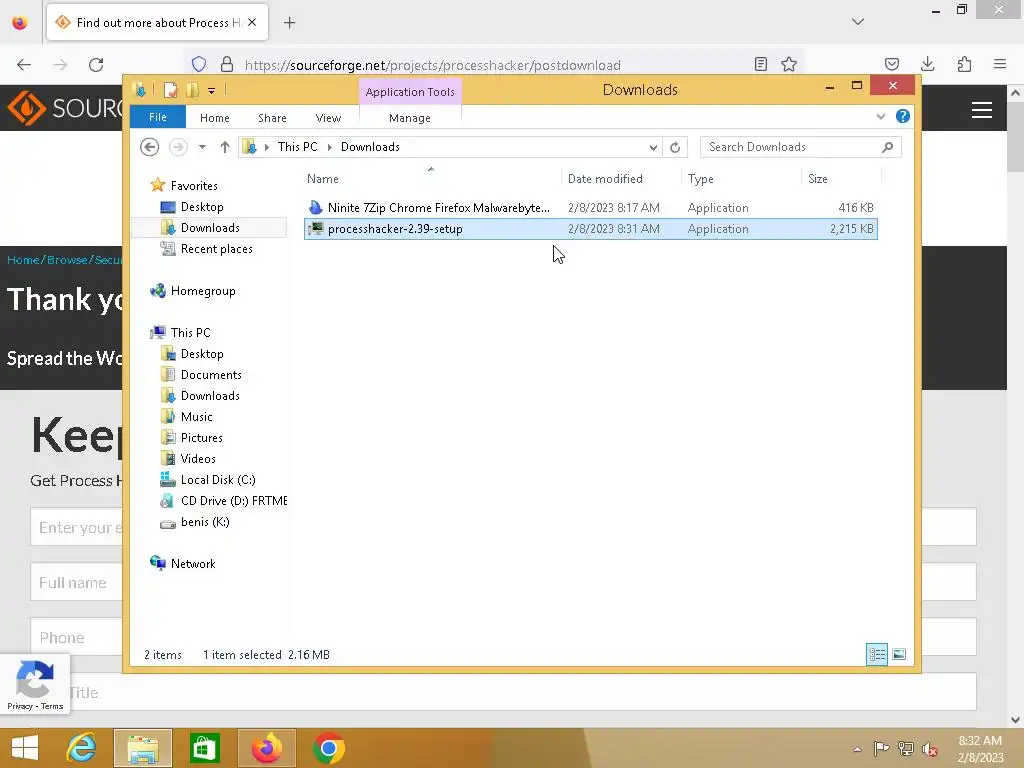Open the File ribbon tab
Viewport: 1024px width, 768px height.
[158, 117]
